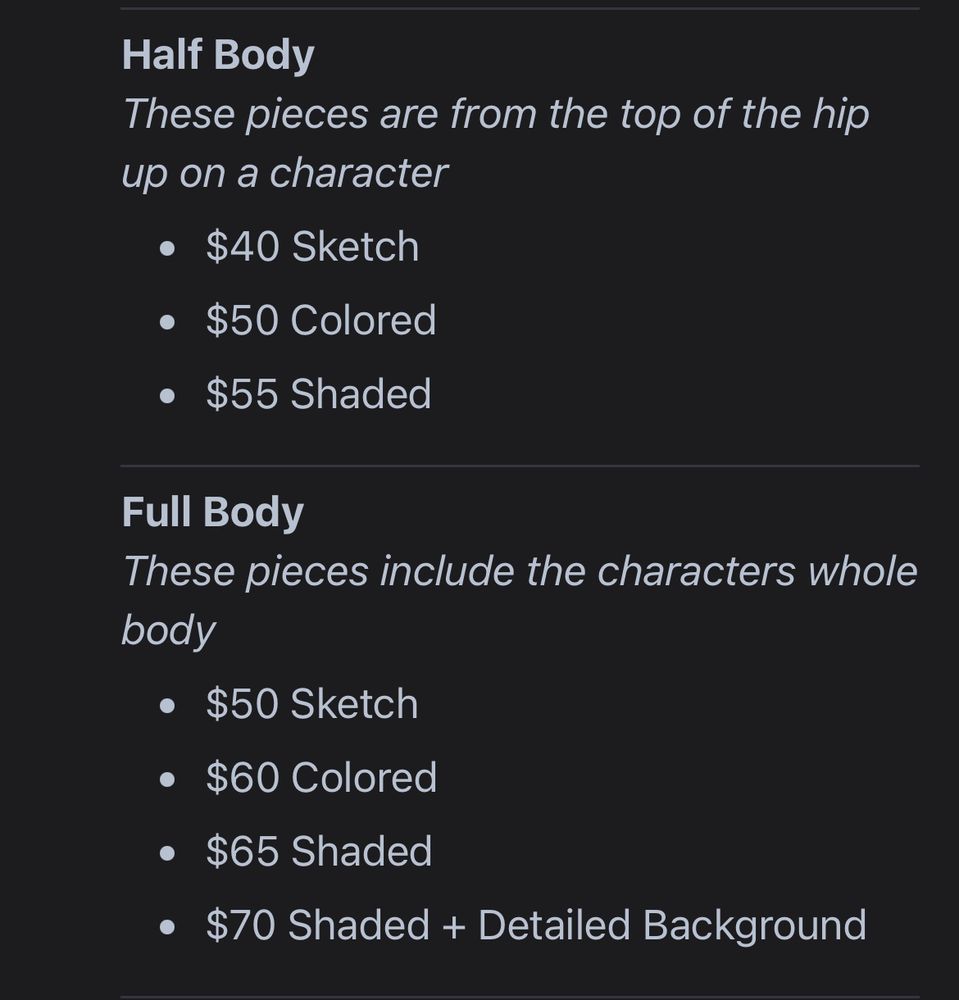Screen dimensions: 959x1000
Task: Click the bullet before $60 Colored
Action: tap(167, 780)
